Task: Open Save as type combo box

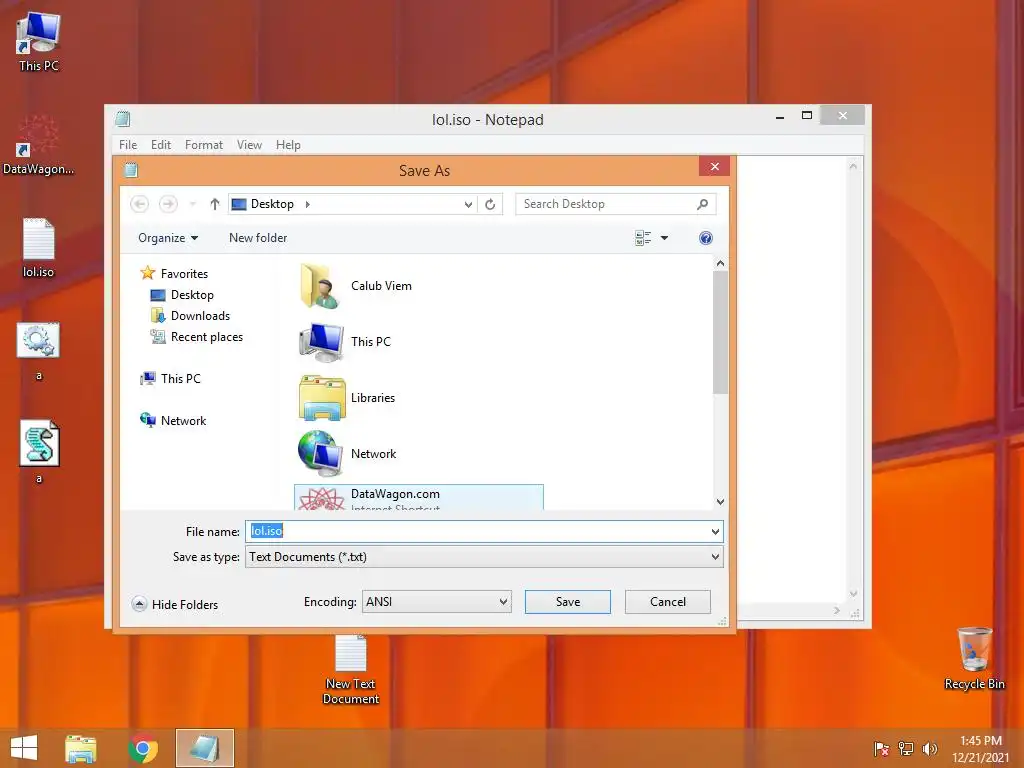Action: pos(484,557)
